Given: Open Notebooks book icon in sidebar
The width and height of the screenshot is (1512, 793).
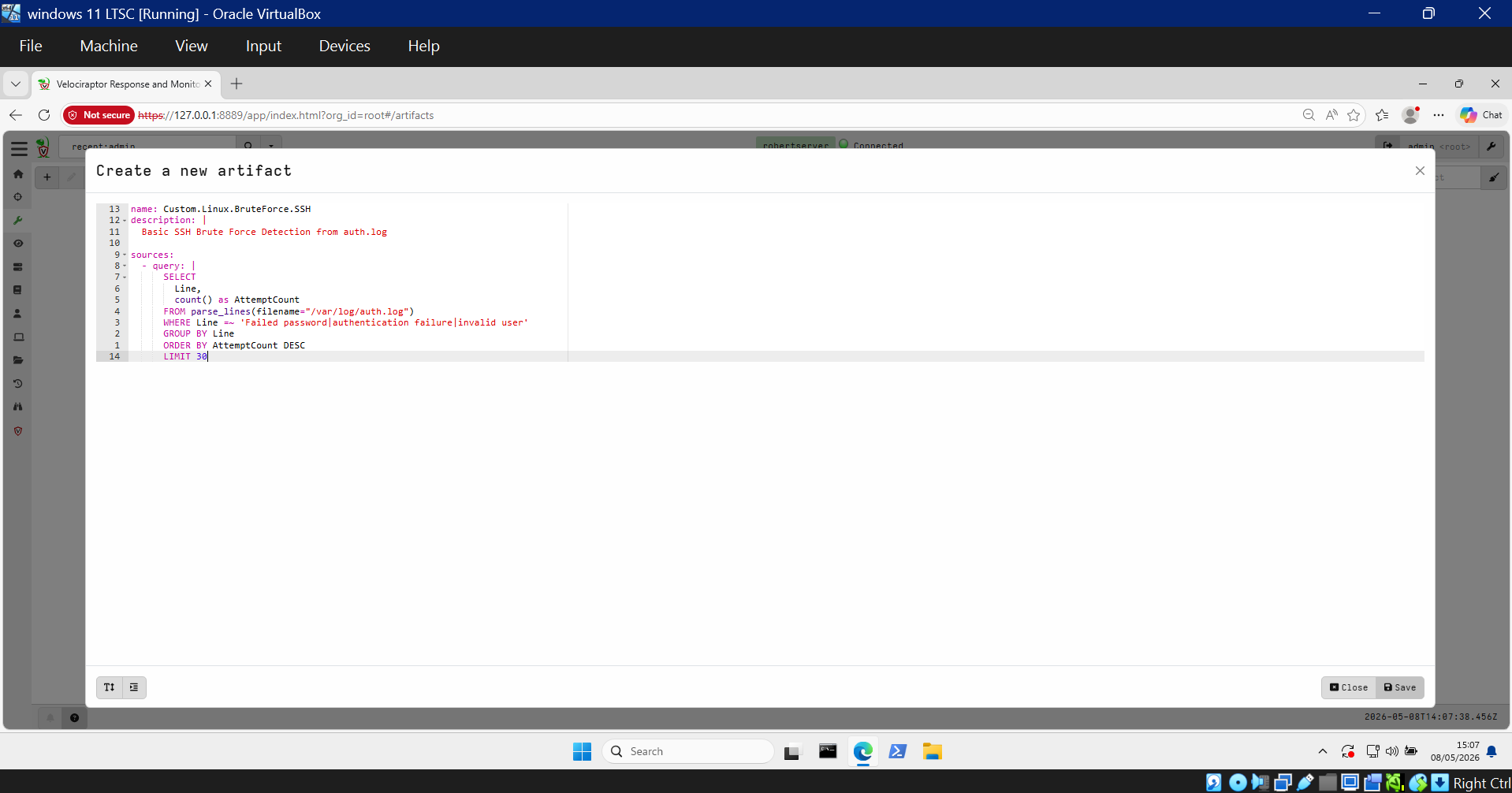Looking at the screenshot, I should pyautogui.click(x=18, y=290).
